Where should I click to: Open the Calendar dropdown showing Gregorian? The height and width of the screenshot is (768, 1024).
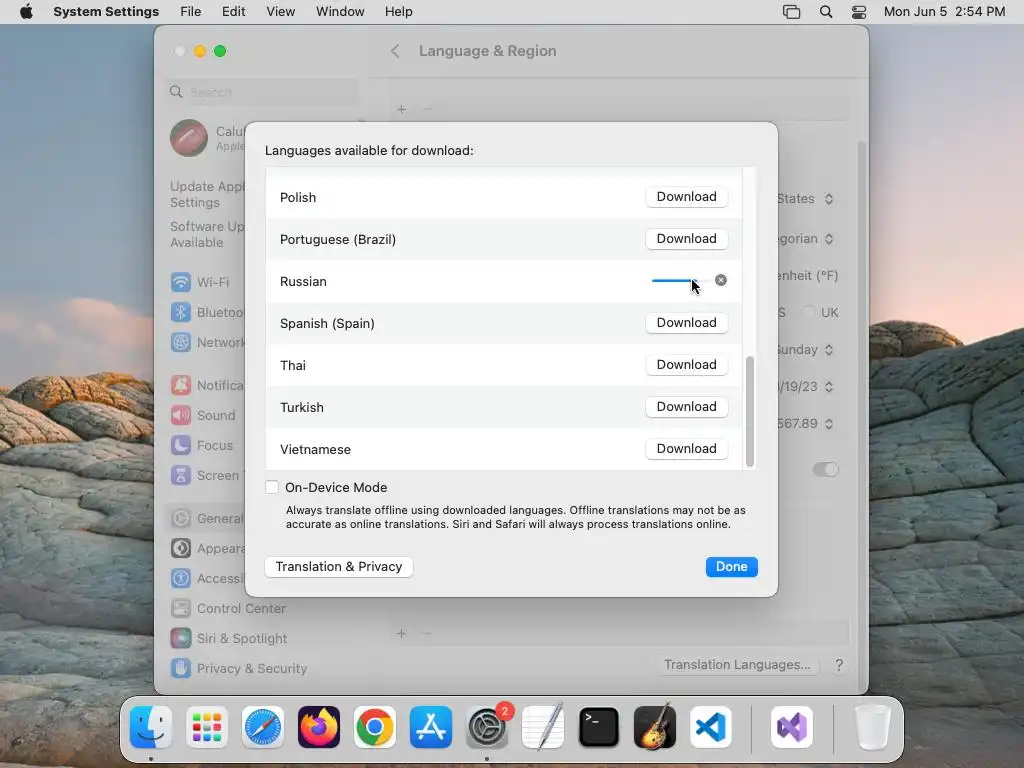(806, 238)
